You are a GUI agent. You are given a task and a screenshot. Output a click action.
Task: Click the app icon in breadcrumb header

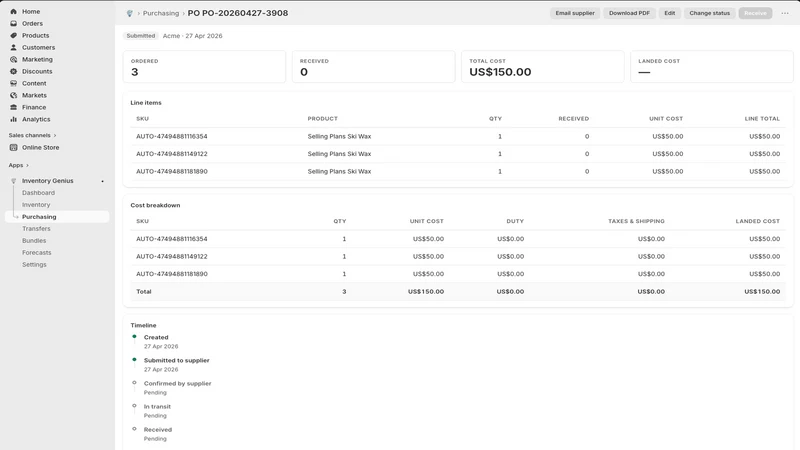click(130, 13)
